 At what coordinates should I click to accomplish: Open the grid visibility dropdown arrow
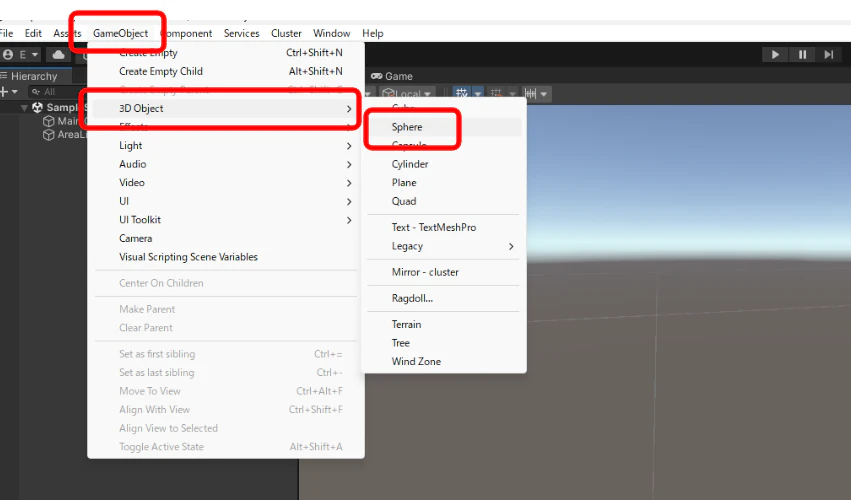click(478, 94)
